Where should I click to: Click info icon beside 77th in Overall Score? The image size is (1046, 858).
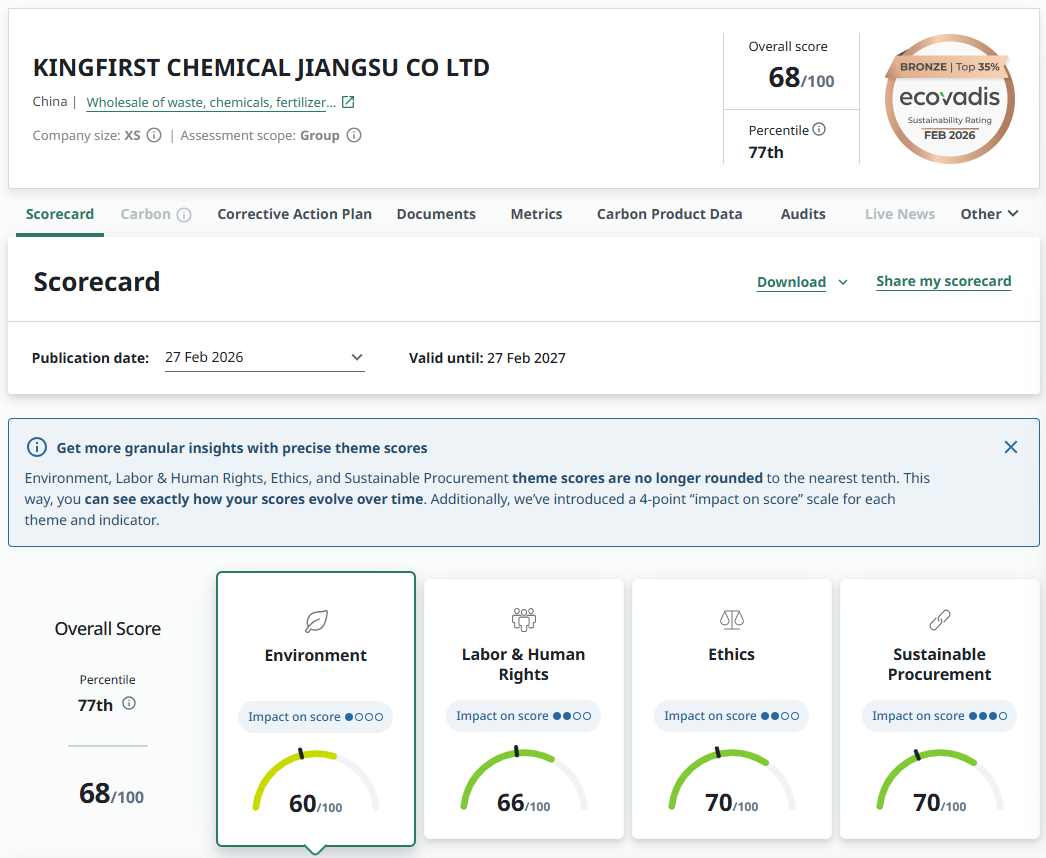tap(129, 704)
